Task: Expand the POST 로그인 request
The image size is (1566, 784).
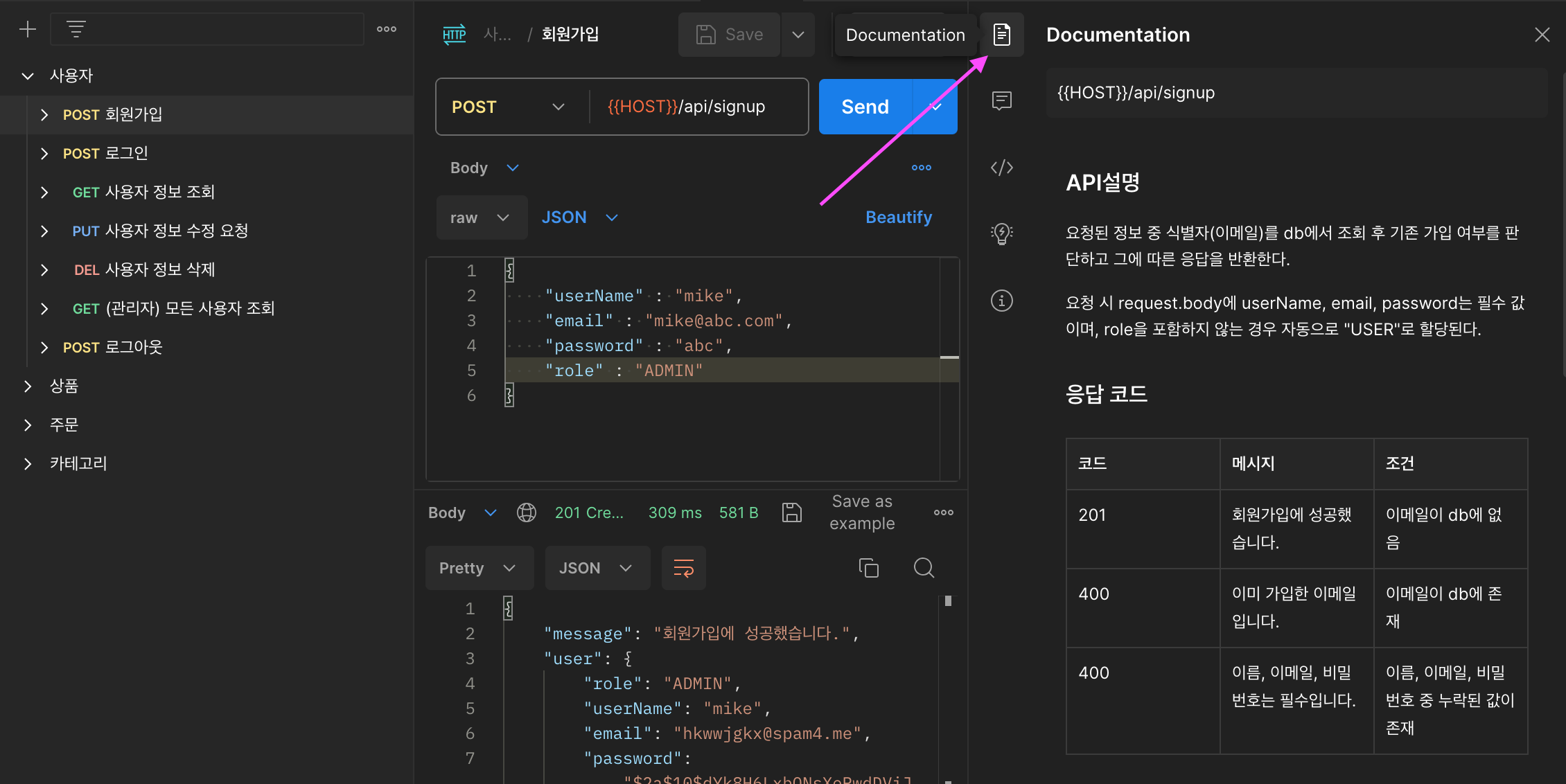Action: tap(44, 153)
